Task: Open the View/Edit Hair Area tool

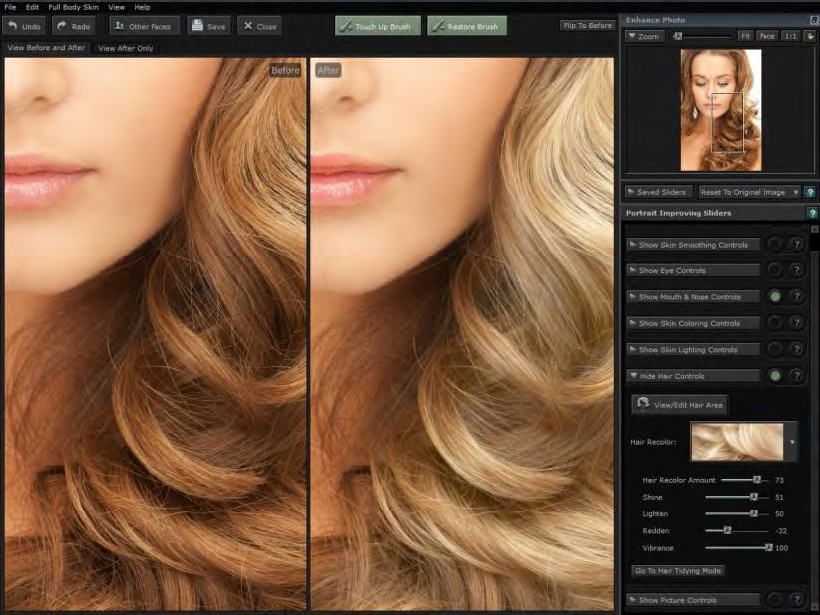Action: click(x=680, y=405)
